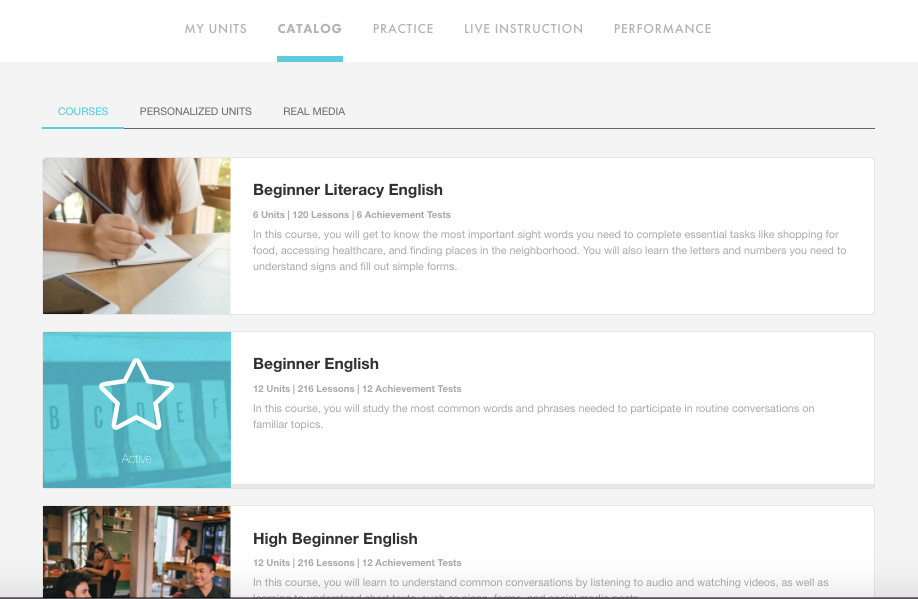Open the Beginner Literacy English course title
Image resolution: width=918 pixels, height=599 pixels.
point(348,190)
